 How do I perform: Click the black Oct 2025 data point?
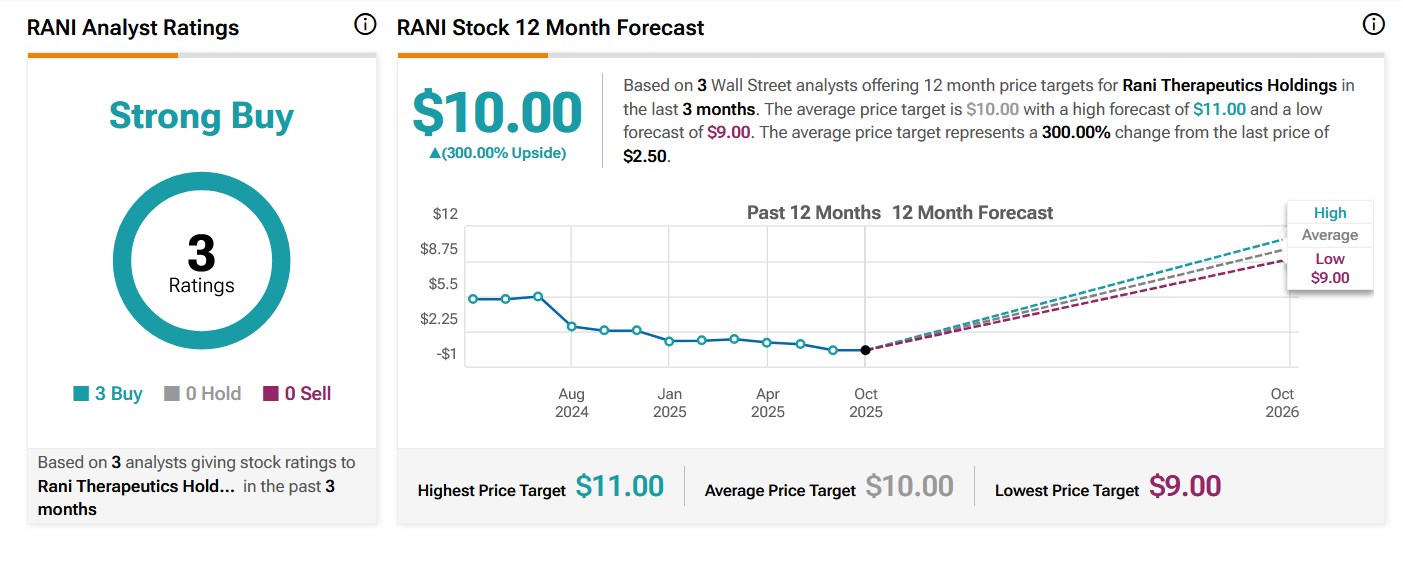(x=866, y=350)
